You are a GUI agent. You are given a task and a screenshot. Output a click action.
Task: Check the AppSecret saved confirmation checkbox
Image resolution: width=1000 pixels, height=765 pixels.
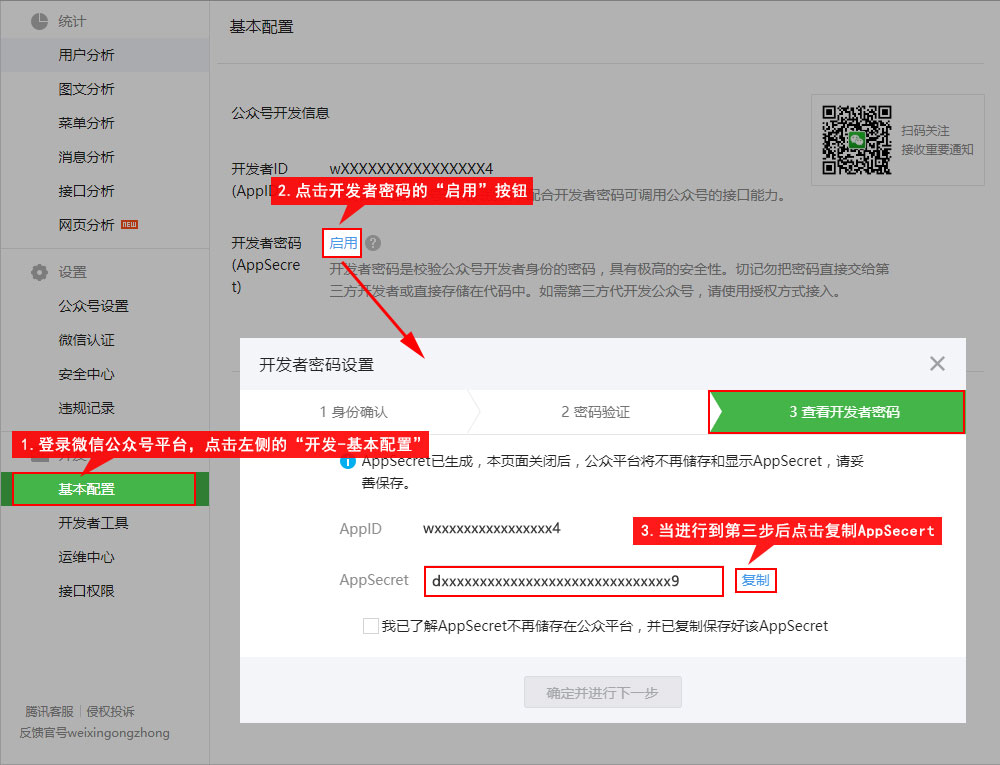371,626
